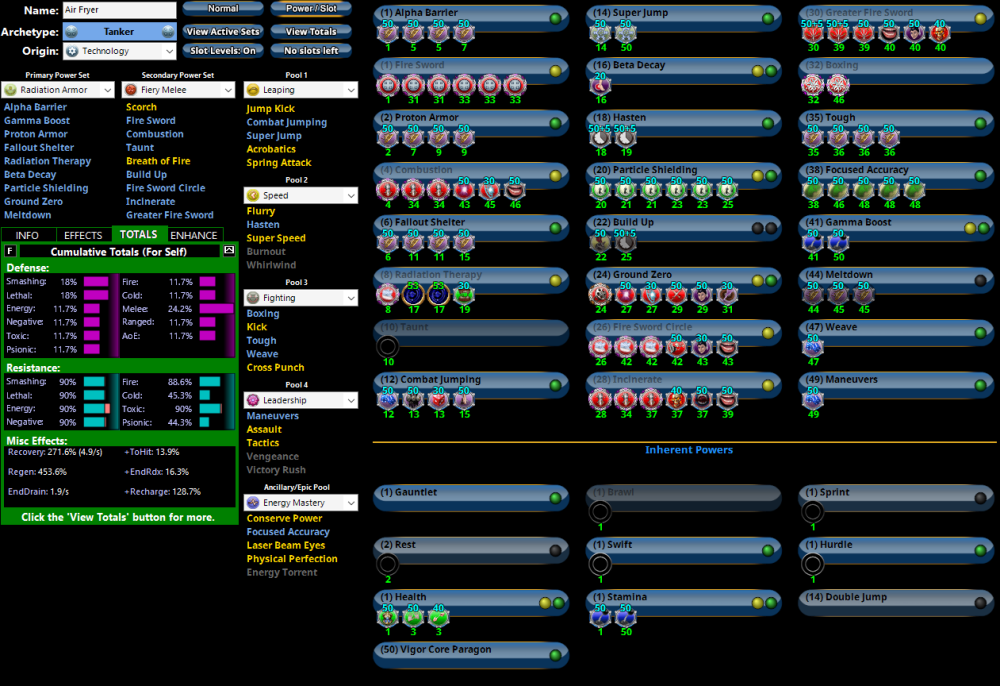Toggle the green indicator on Super Jump
The image size is (1000, 686).
(768, 19)
